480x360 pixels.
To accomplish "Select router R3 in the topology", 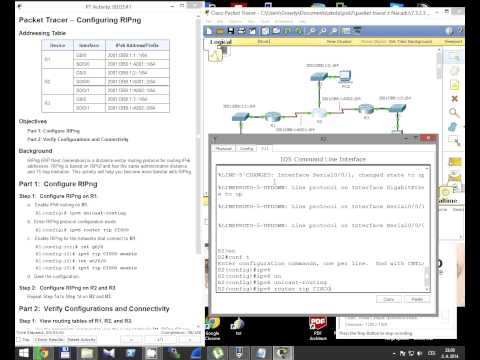I will pos(366,109).
